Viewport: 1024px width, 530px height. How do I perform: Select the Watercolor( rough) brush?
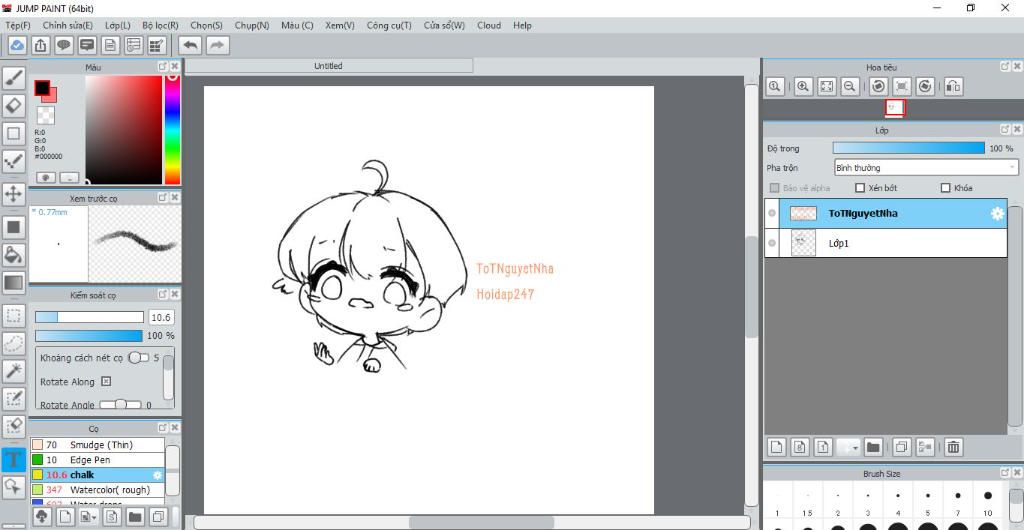(97, 490)
